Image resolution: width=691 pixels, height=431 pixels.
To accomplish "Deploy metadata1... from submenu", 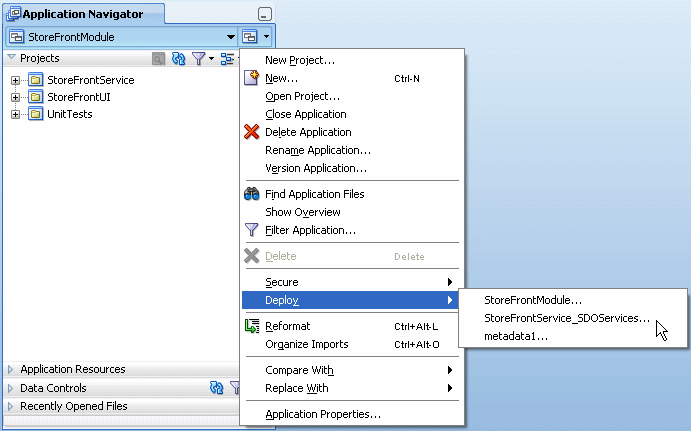I will coord(573,336).
